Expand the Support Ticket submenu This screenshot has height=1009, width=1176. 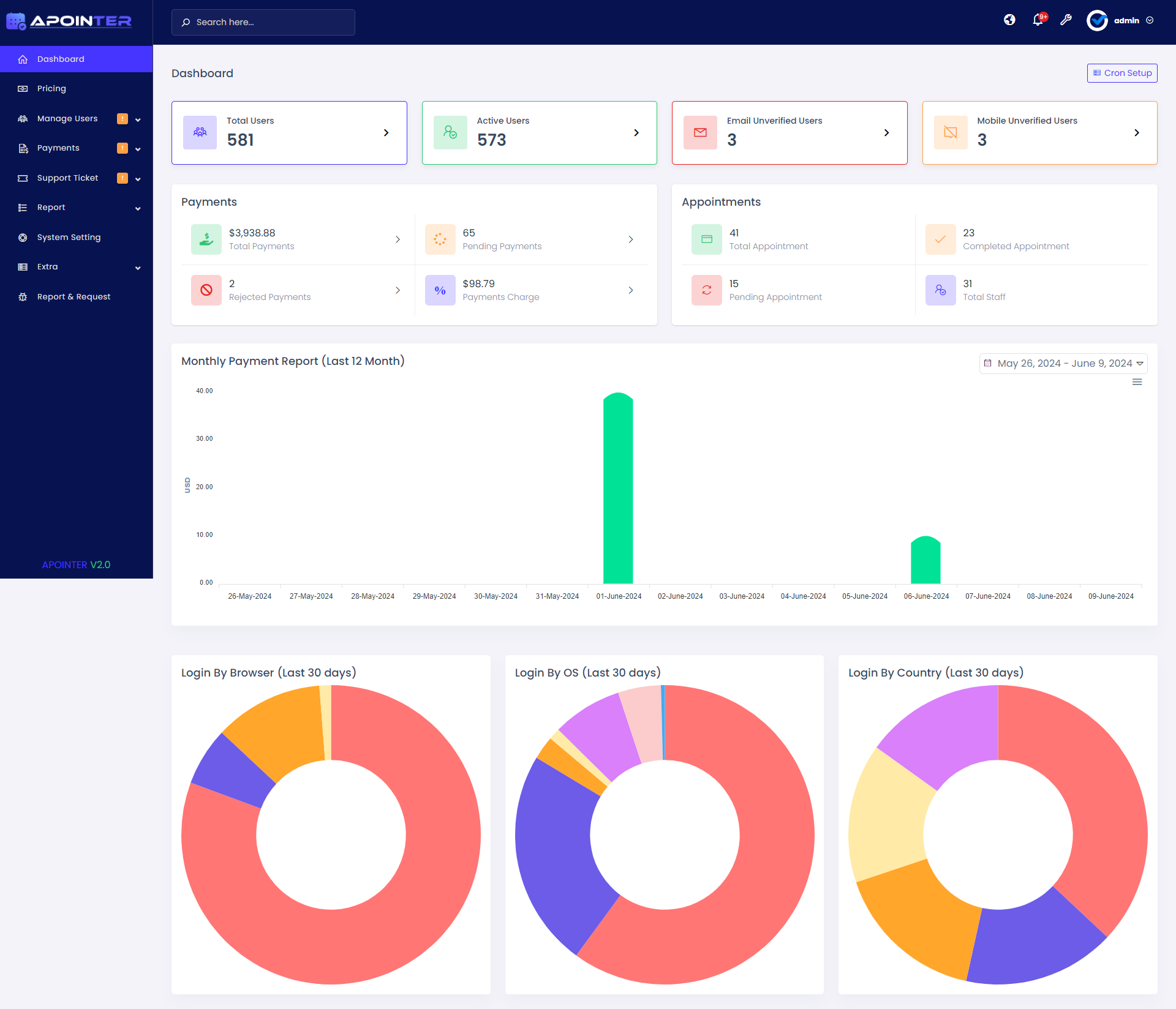[77, 178]
